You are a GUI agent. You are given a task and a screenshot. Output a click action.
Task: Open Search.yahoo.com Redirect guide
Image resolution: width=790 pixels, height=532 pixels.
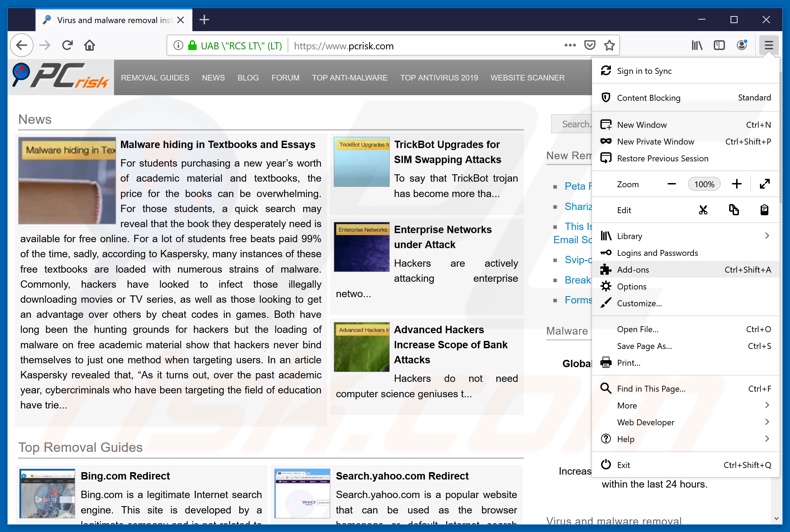(x=402, y=476)
